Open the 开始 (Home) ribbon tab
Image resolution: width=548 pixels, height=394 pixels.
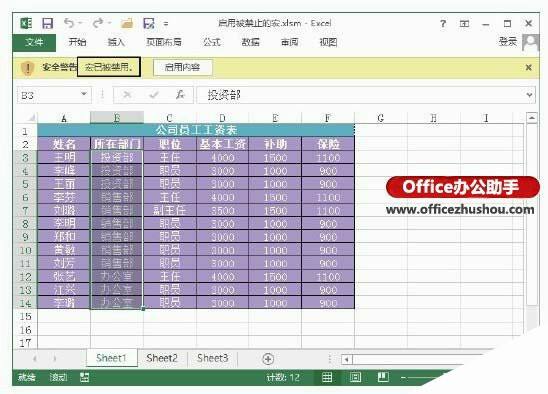(x=77, y=42)
